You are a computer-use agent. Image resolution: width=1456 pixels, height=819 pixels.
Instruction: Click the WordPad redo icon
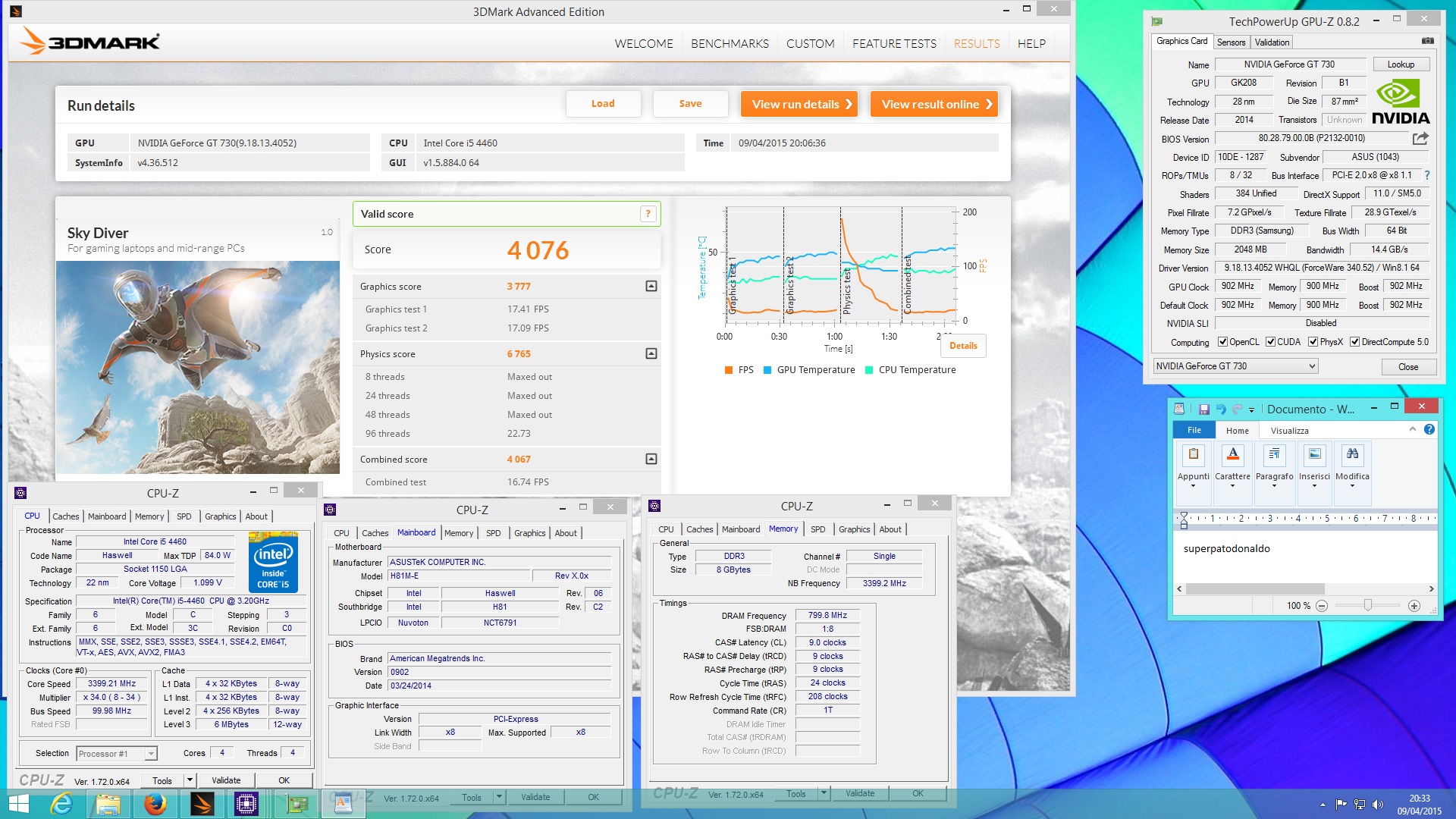(1237, 409)
